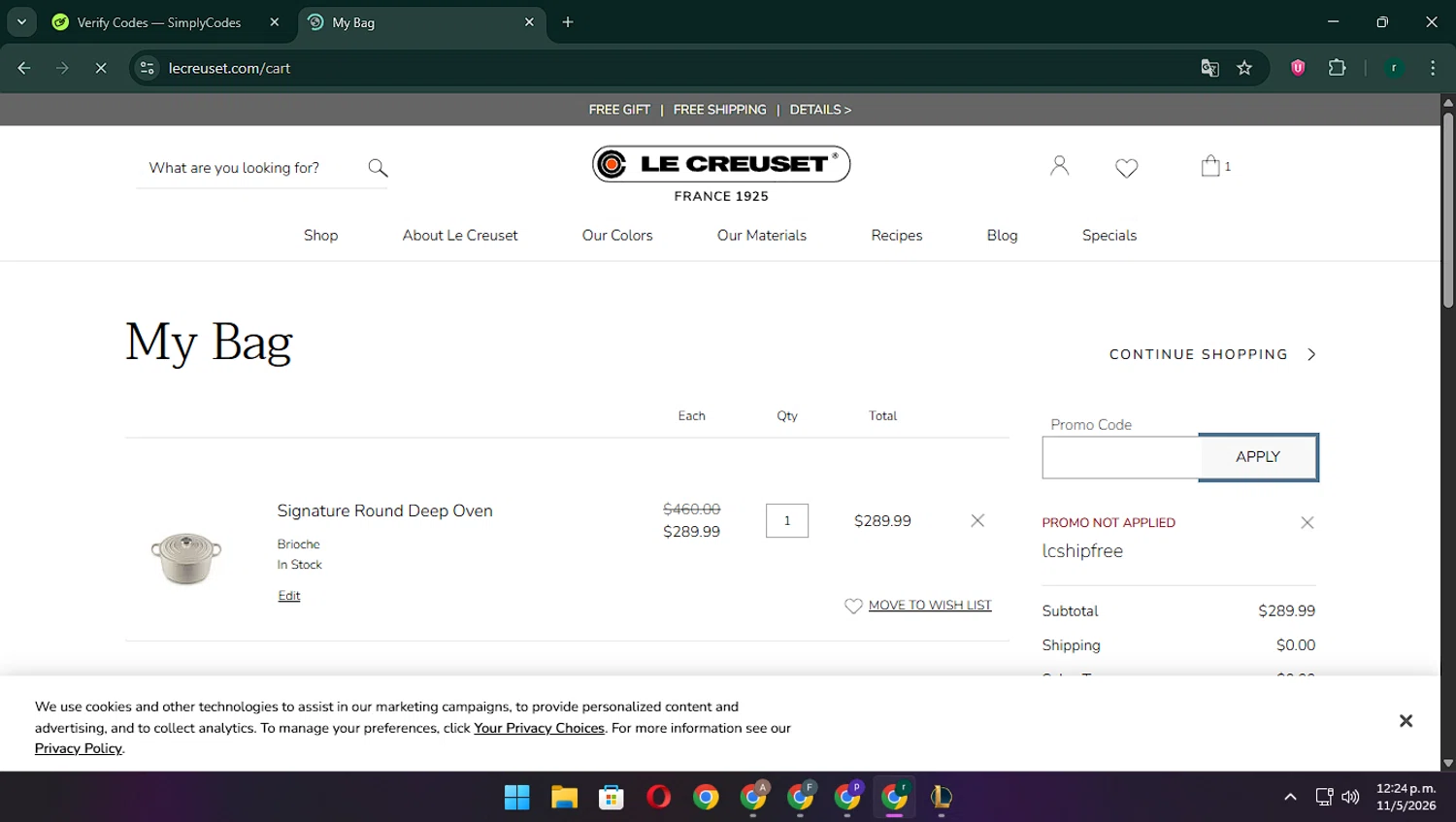The height and width of the screenshot is (822, 1456).
Task: Open the Privacy Policy link
Action: [x=79, y=748]
